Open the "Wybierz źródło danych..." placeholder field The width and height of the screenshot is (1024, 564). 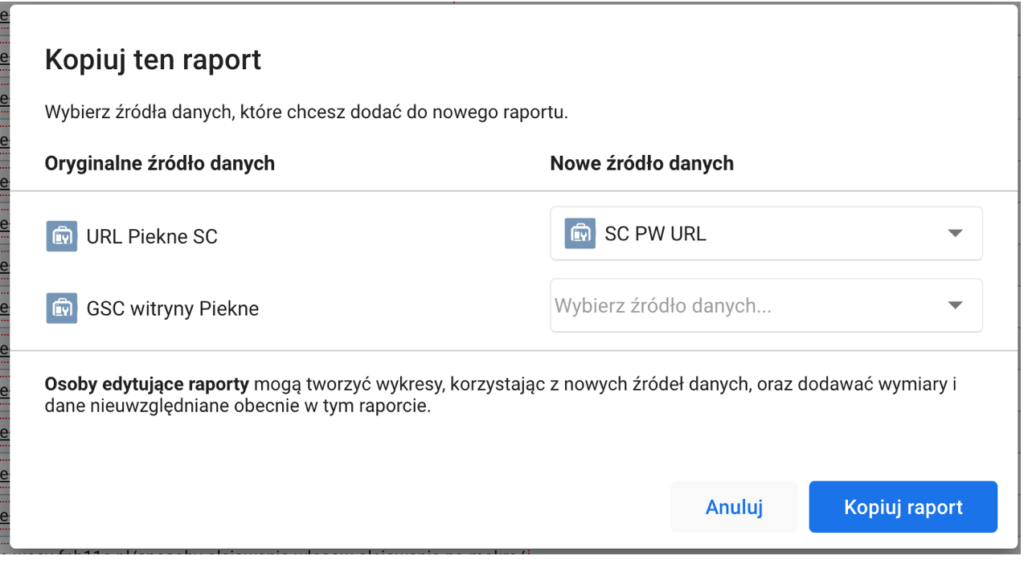coord(663,306)
